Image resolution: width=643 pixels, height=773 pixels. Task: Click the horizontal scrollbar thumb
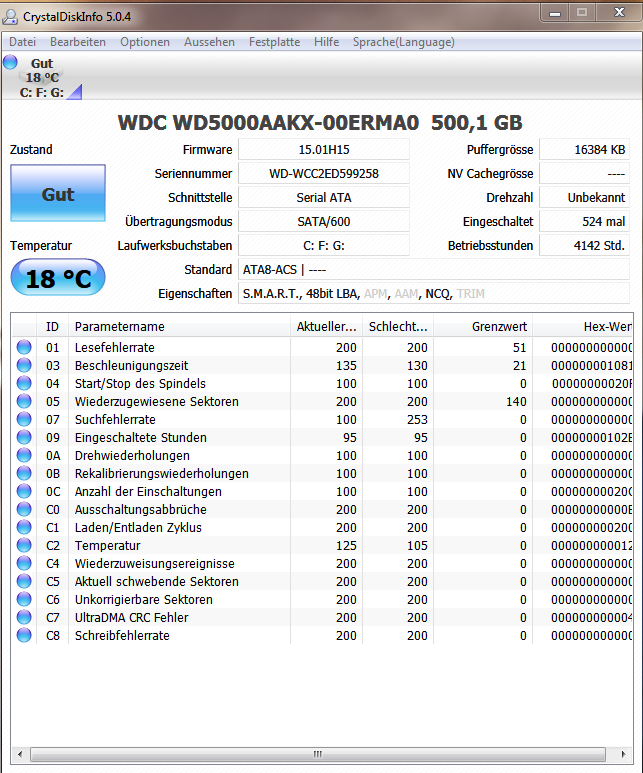click(318, 754)
